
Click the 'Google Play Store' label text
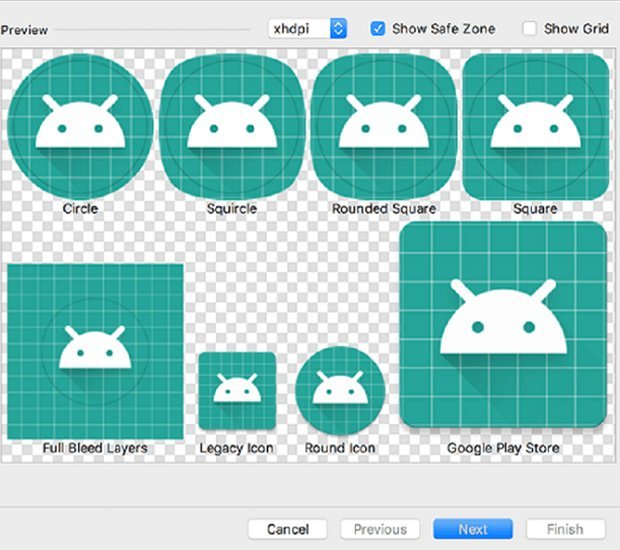[x=503, y=448]
